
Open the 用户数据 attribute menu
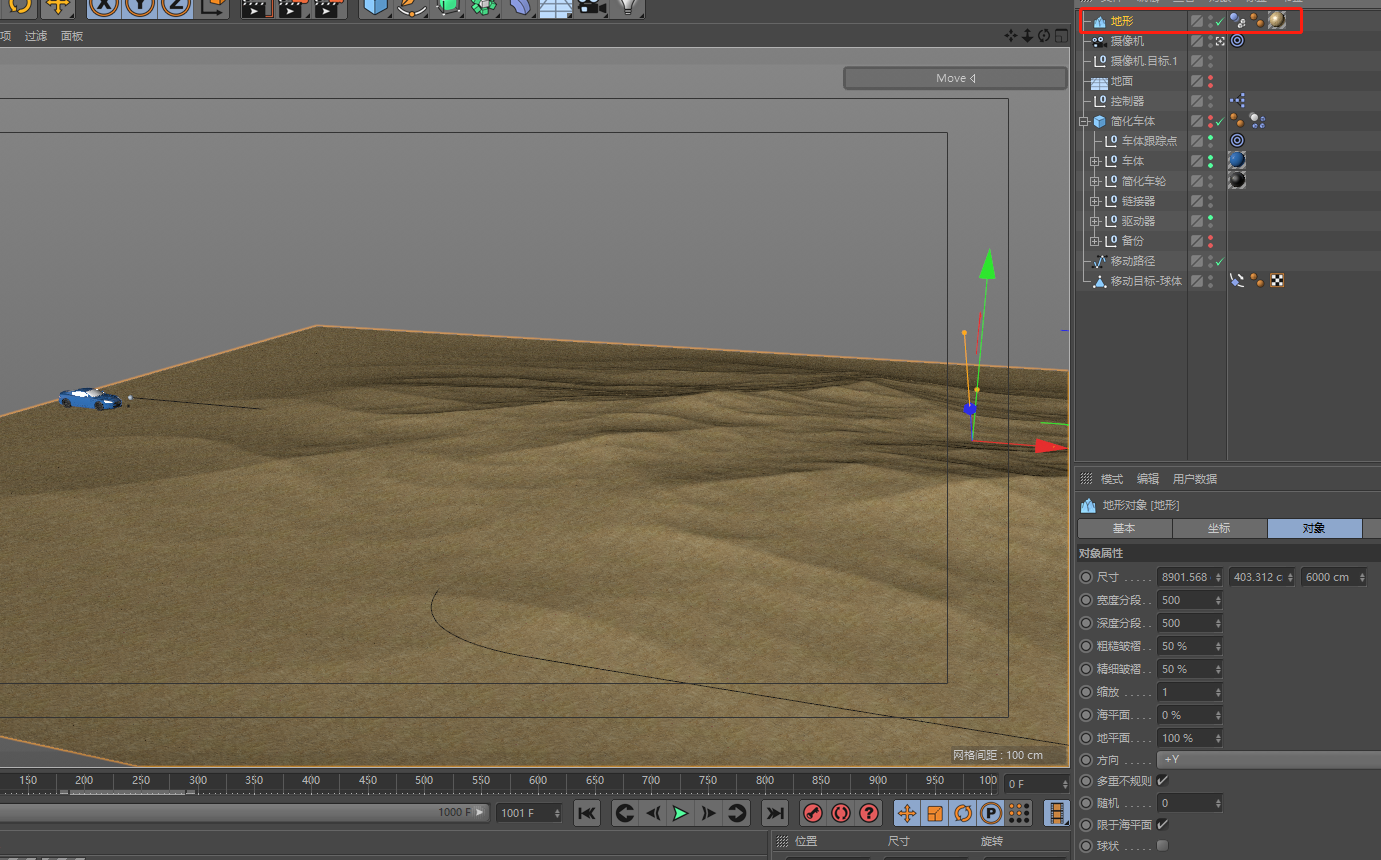pos(1195,479)
